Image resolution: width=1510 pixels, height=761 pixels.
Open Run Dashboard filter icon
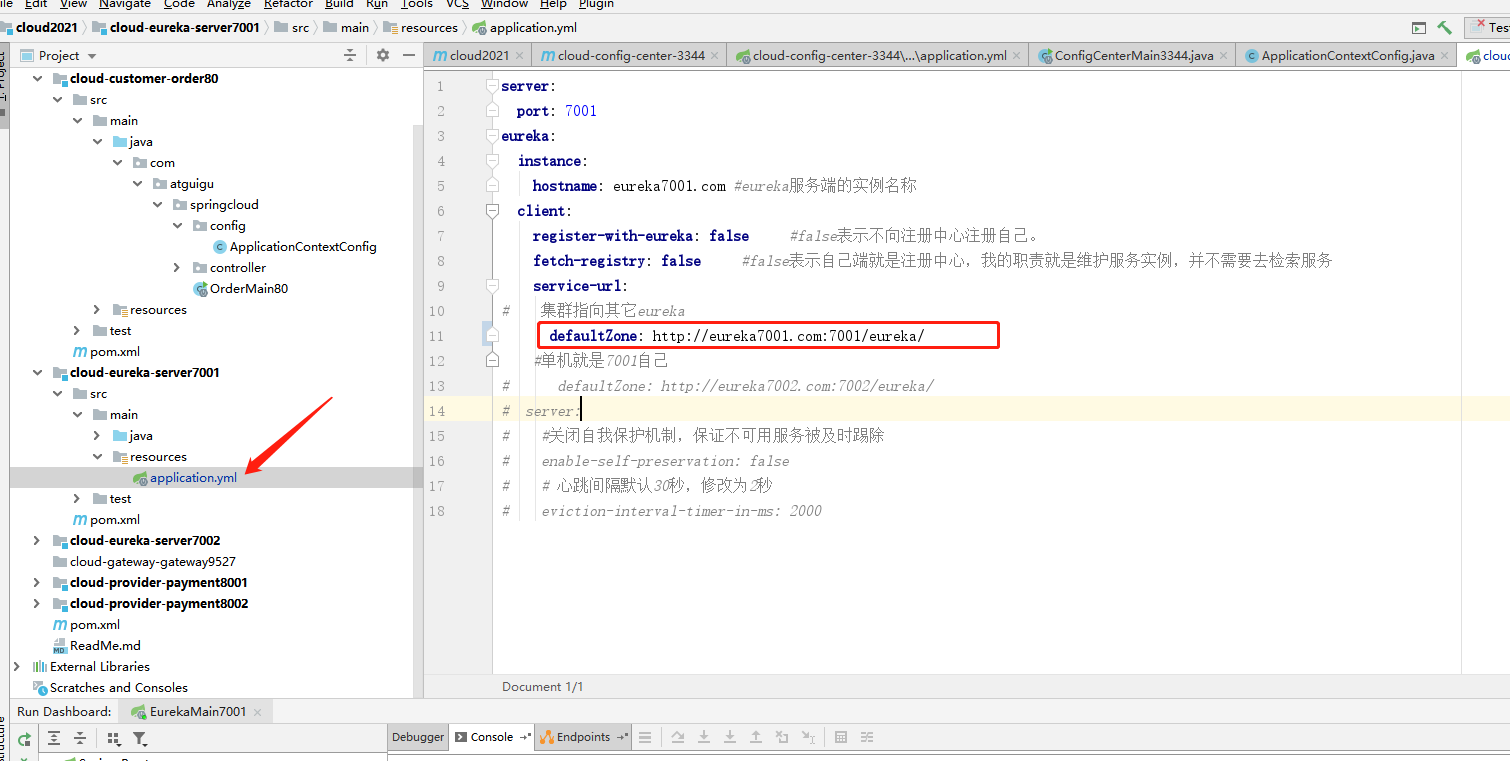click(x=140, y=739)
